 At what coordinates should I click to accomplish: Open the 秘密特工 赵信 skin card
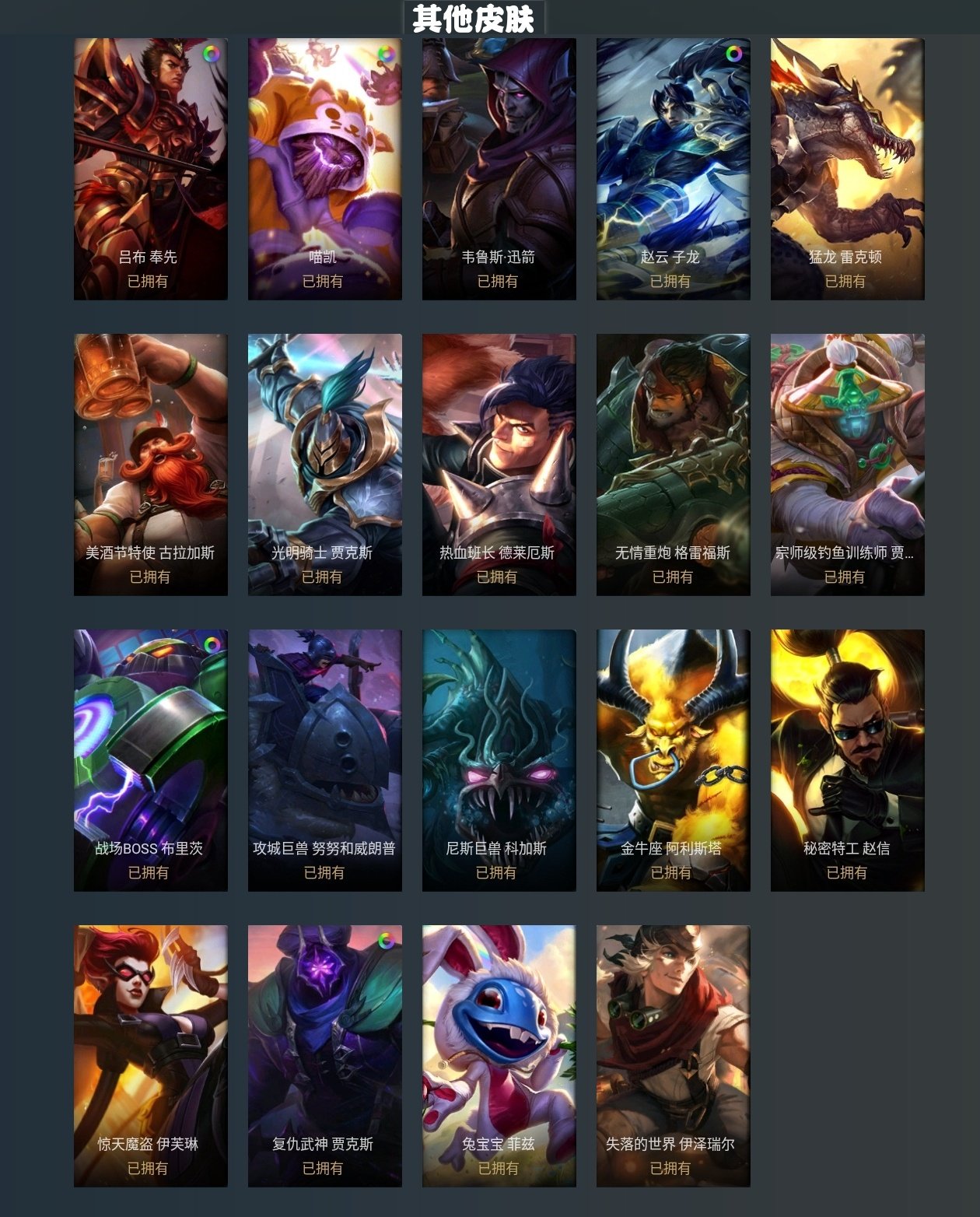click(x=848, y=760)
